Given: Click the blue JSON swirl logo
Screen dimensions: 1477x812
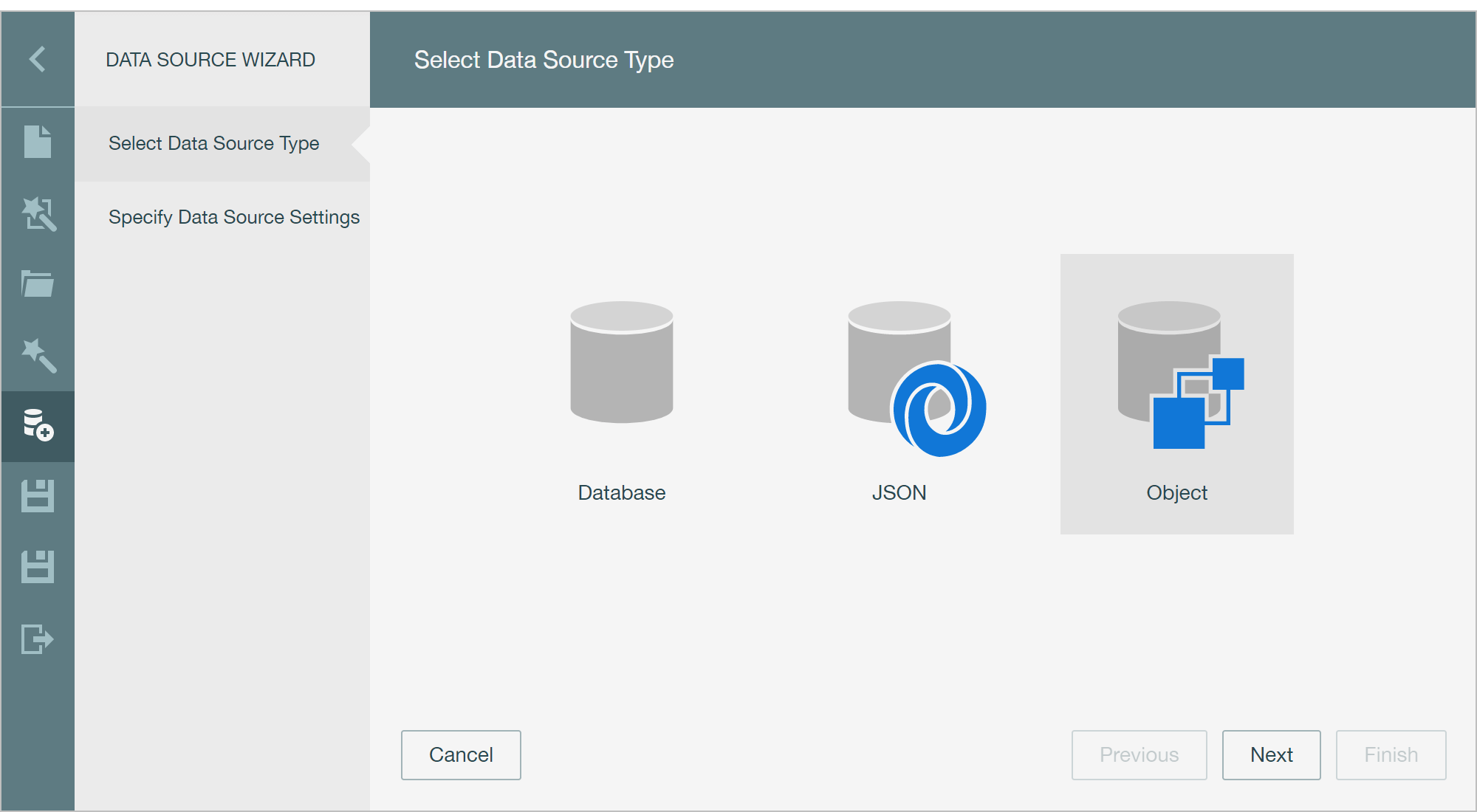Looking at the screenshot, I should click(939, 410).
